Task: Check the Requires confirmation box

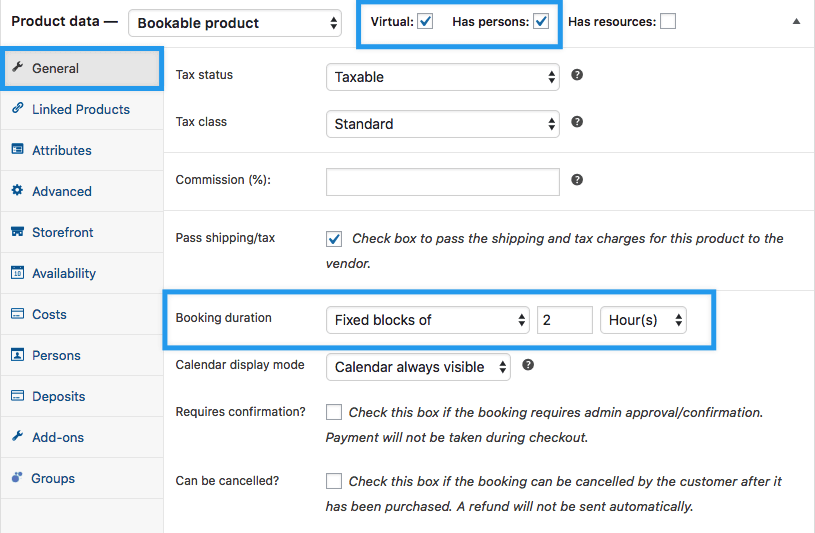Action: coord(334,412)
